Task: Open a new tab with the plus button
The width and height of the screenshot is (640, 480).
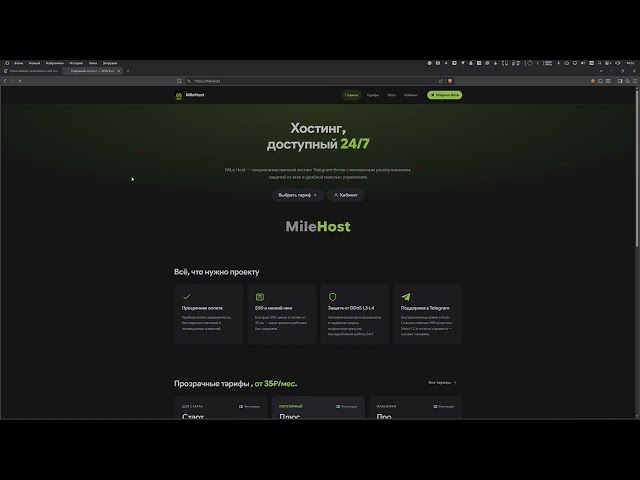Action: point(128,71)
